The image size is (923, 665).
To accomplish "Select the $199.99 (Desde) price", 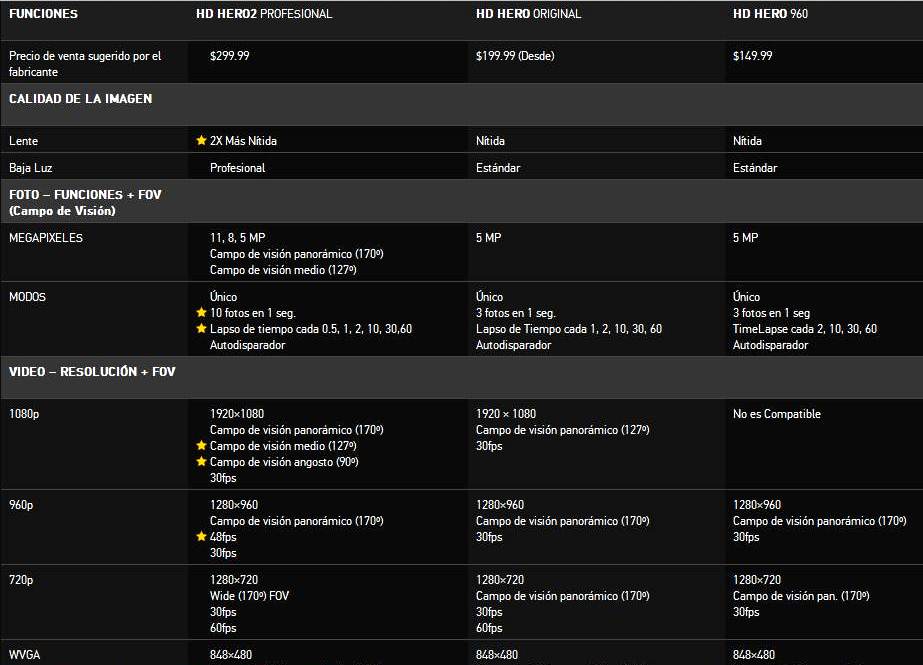I will [x=515, y=56].
